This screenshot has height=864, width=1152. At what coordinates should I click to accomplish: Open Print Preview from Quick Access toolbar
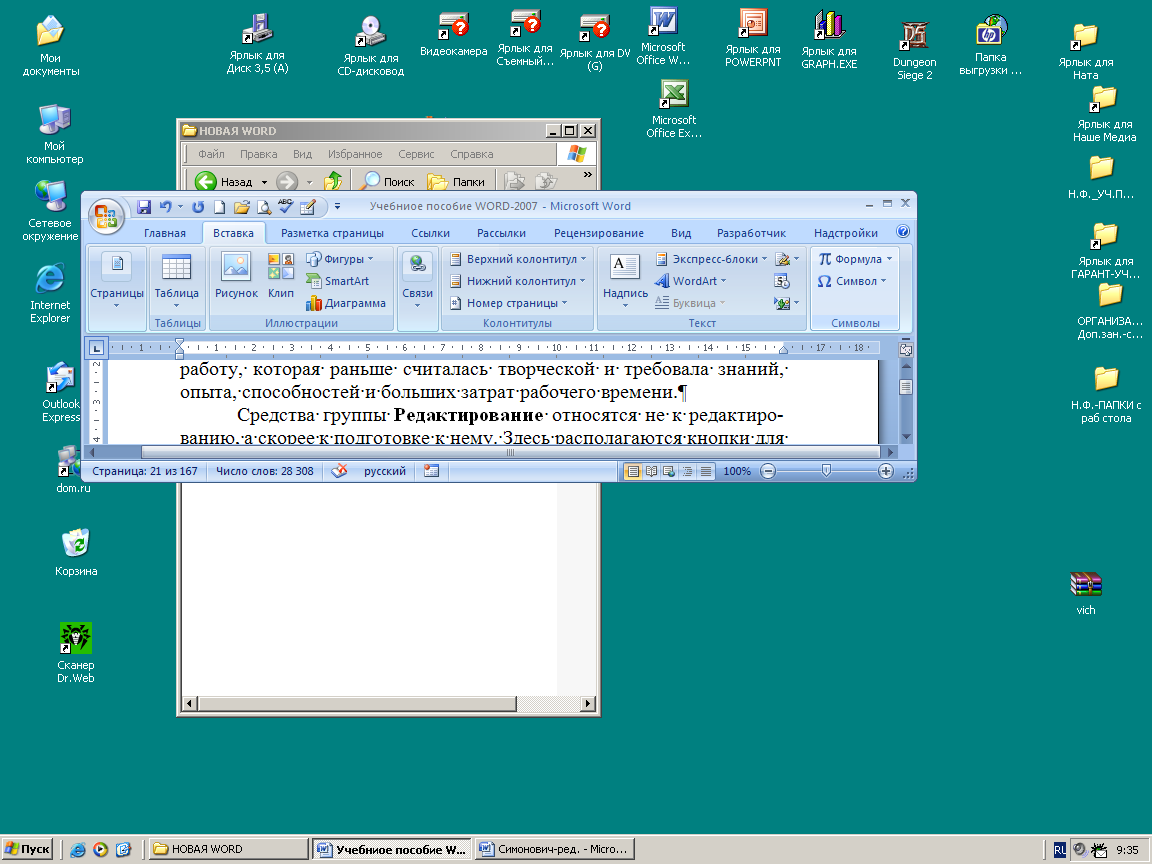264,207
